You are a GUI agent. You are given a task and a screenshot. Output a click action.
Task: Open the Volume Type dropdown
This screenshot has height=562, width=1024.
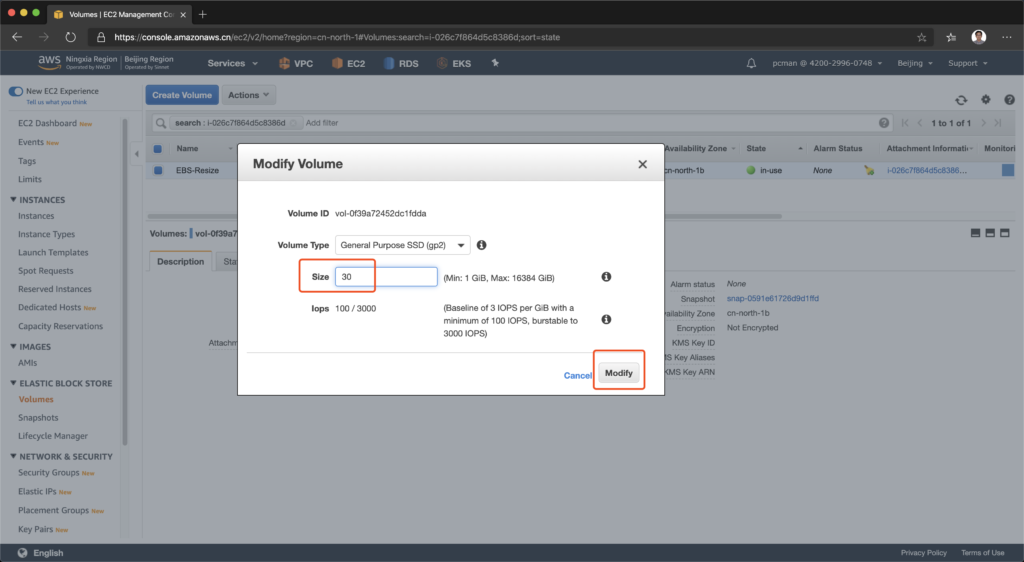pyautogui.click(x=402, y=245)
